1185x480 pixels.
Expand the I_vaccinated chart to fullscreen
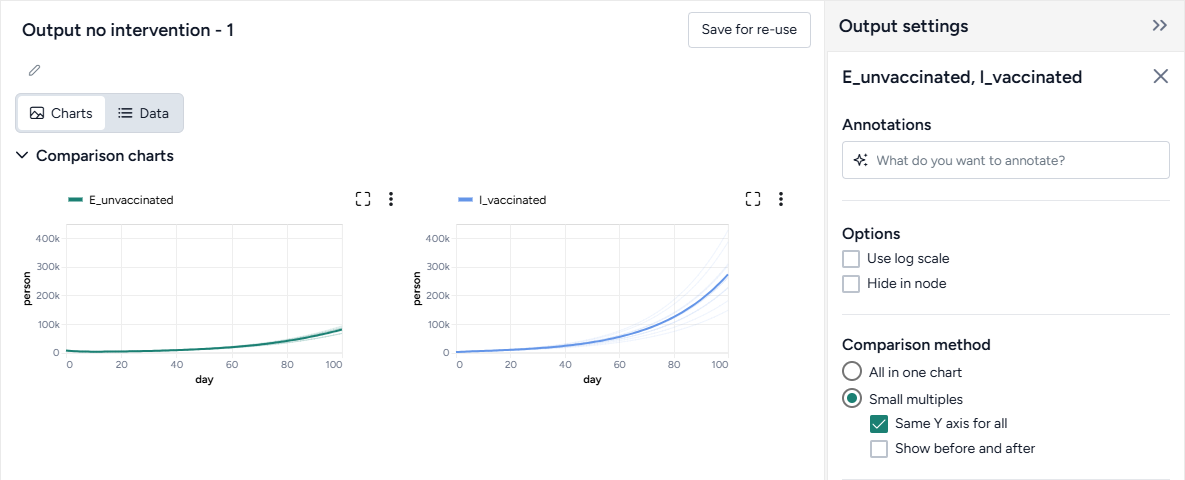point(753,199)
